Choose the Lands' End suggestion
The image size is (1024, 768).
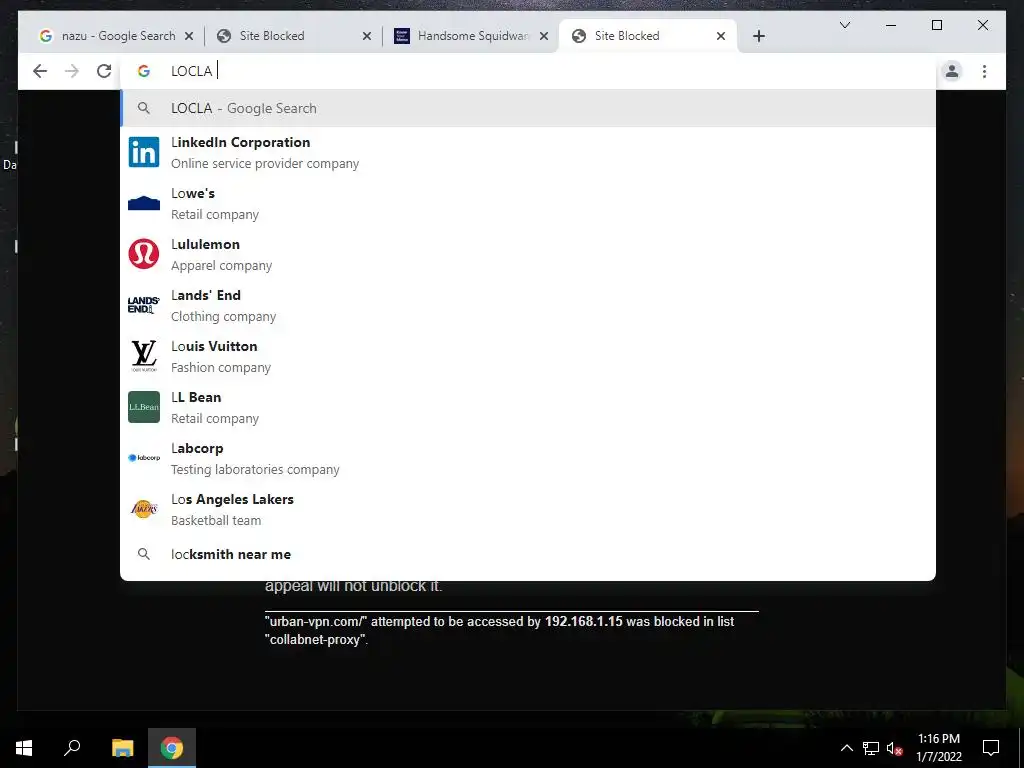pos(528,305)
